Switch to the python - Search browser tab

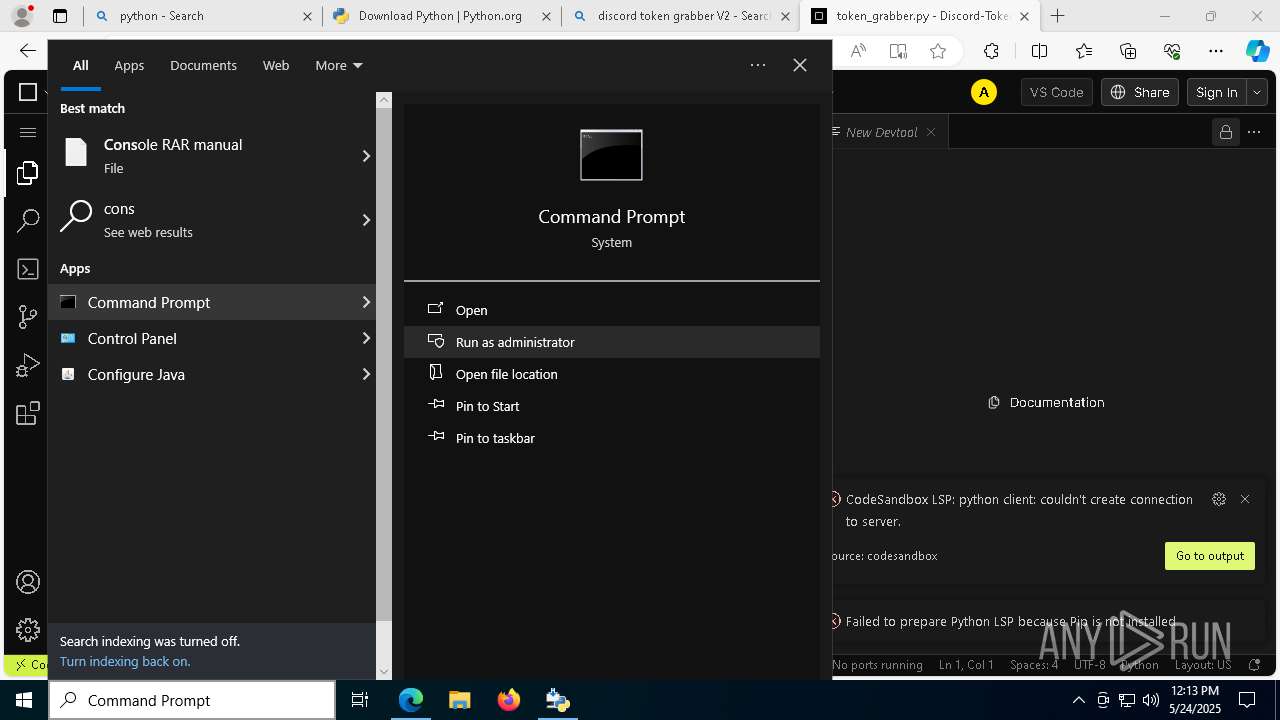pos(203,16)
